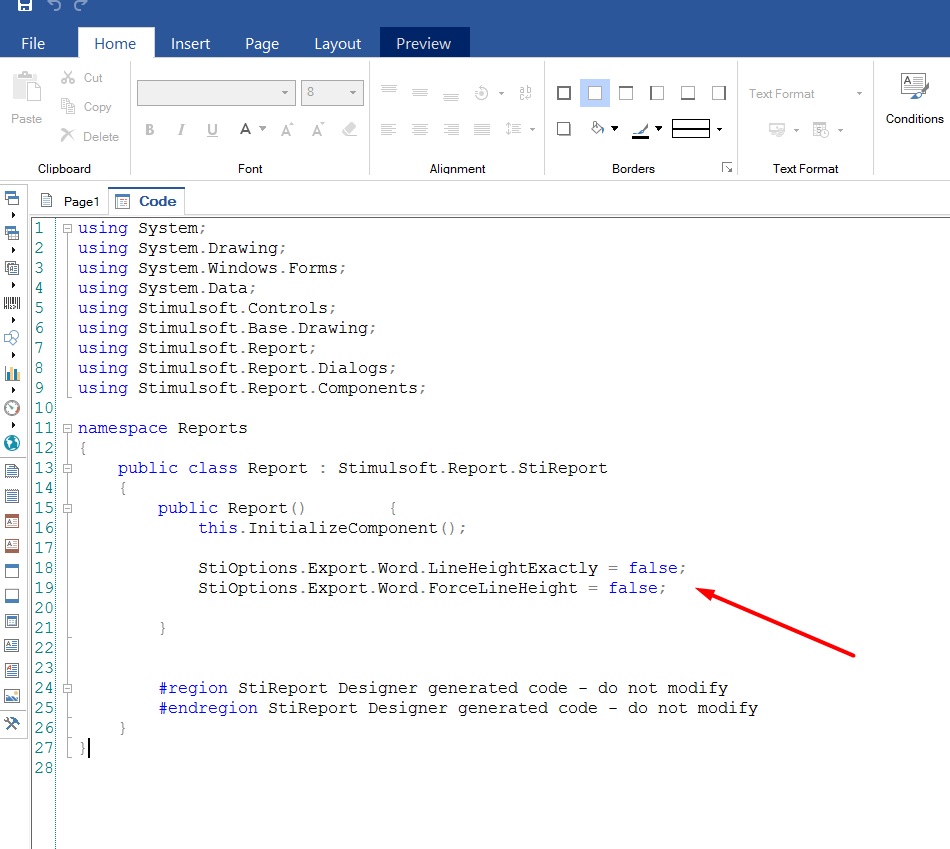Click the Delete button
This screenshot has width=950, height=849.
pyautogui.click(x=90, y=136)
